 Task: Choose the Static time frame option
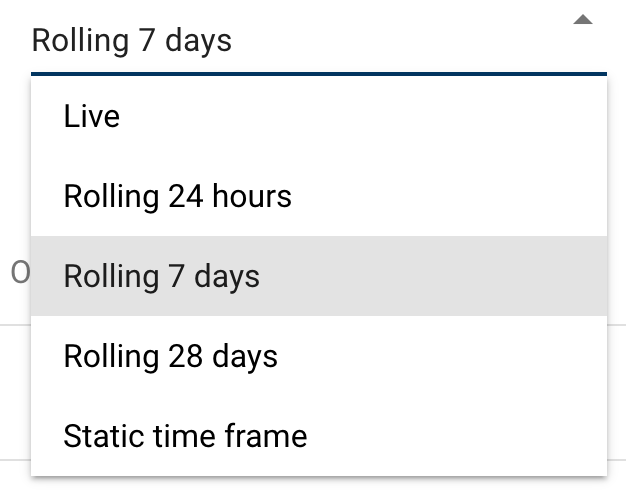coord(185,436)
